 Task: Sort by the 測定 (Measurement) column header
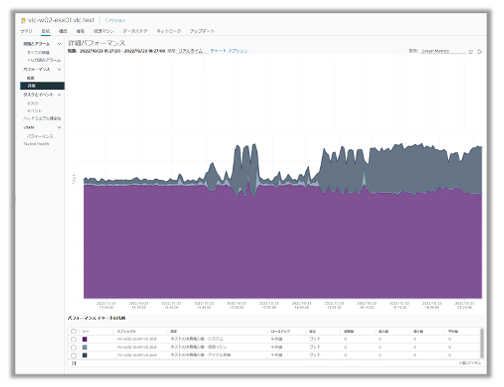coord(174,332)
